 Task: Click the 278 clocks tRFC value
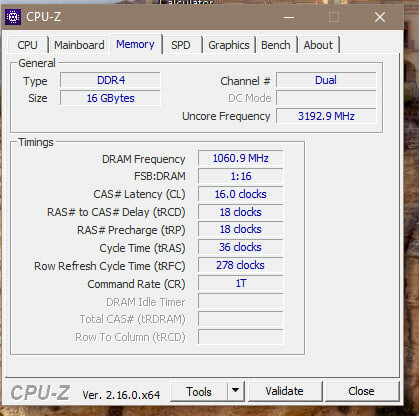[x=240, y=265]
